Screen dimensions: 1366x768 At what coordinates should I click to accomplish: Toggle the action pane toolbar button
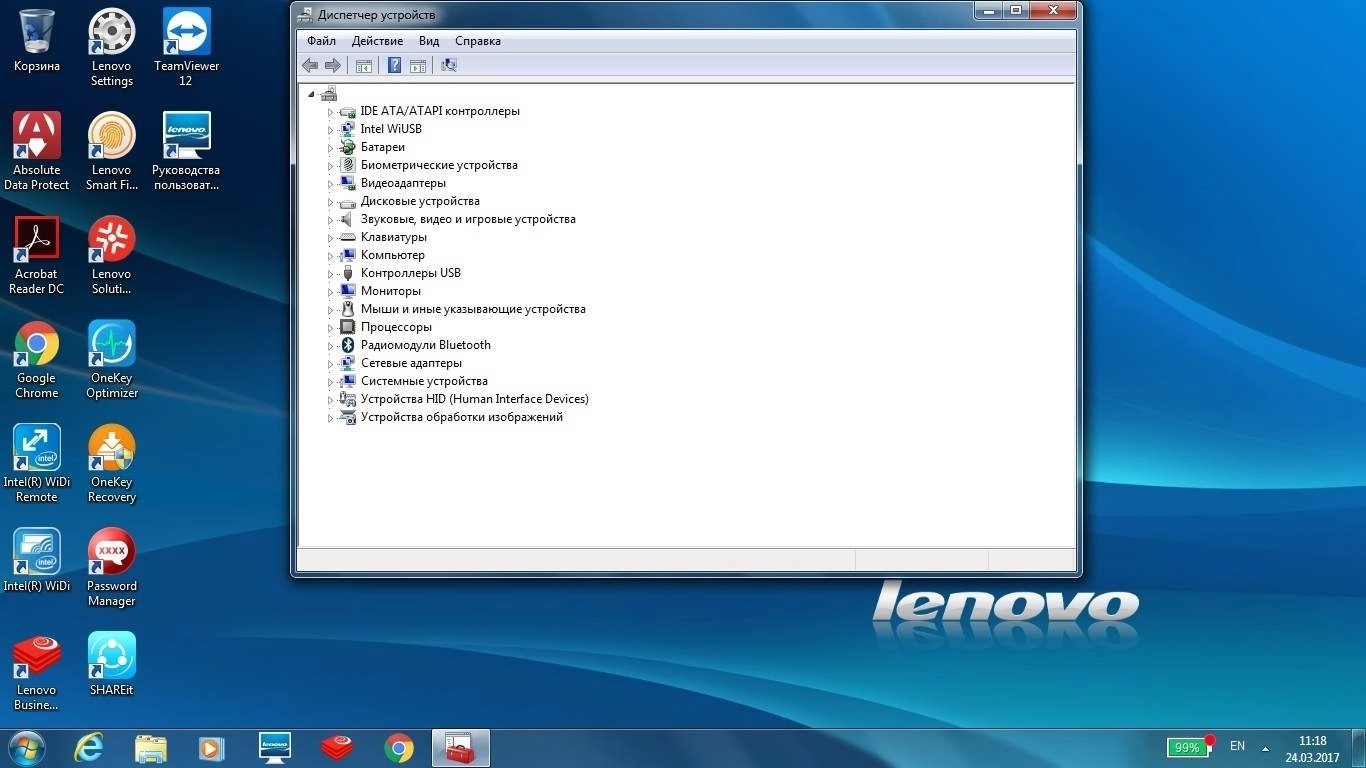point(418,65)
